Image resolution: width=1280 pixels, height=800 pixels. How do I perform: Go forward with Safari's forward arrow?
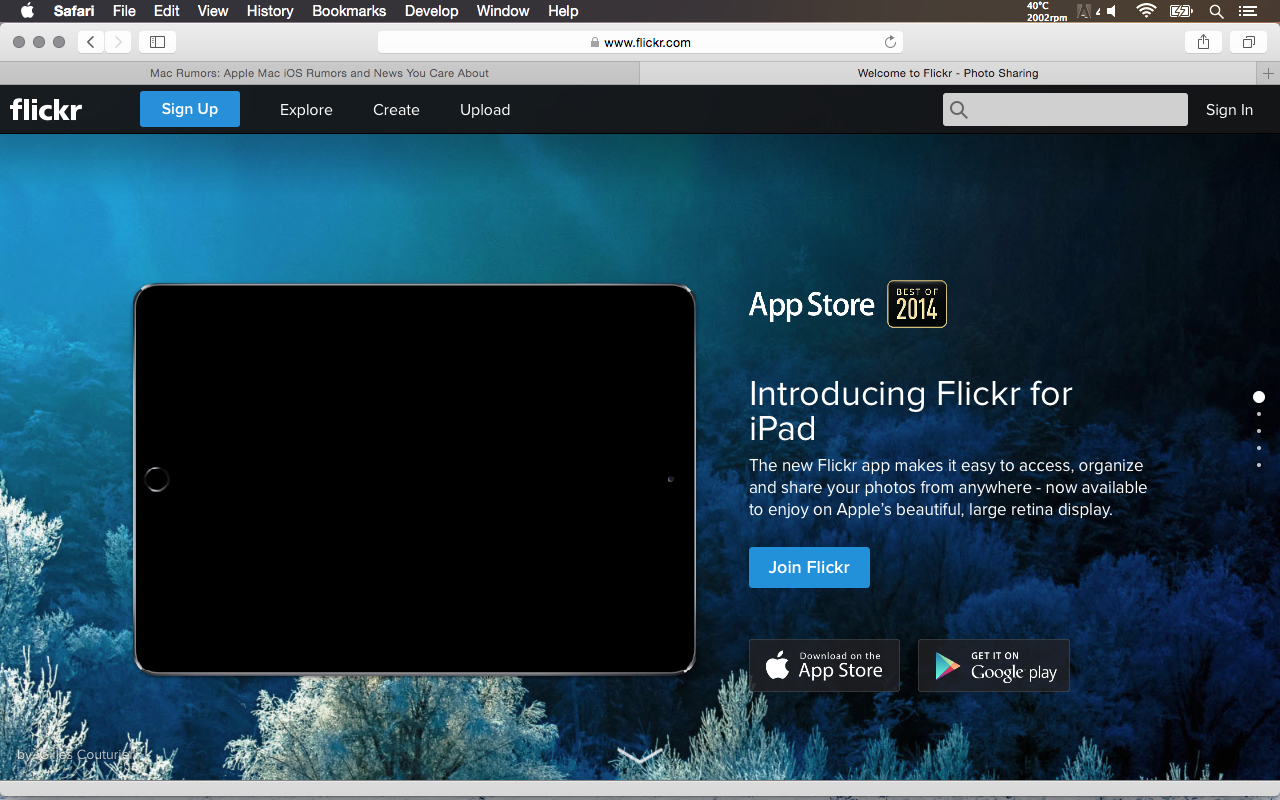coord(118,42)
